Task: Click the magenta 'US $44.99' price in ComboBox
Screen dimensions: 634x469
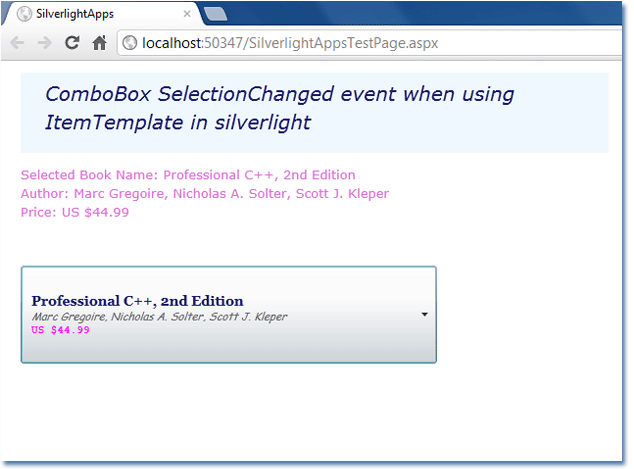Action: click(x=60, y=330)
